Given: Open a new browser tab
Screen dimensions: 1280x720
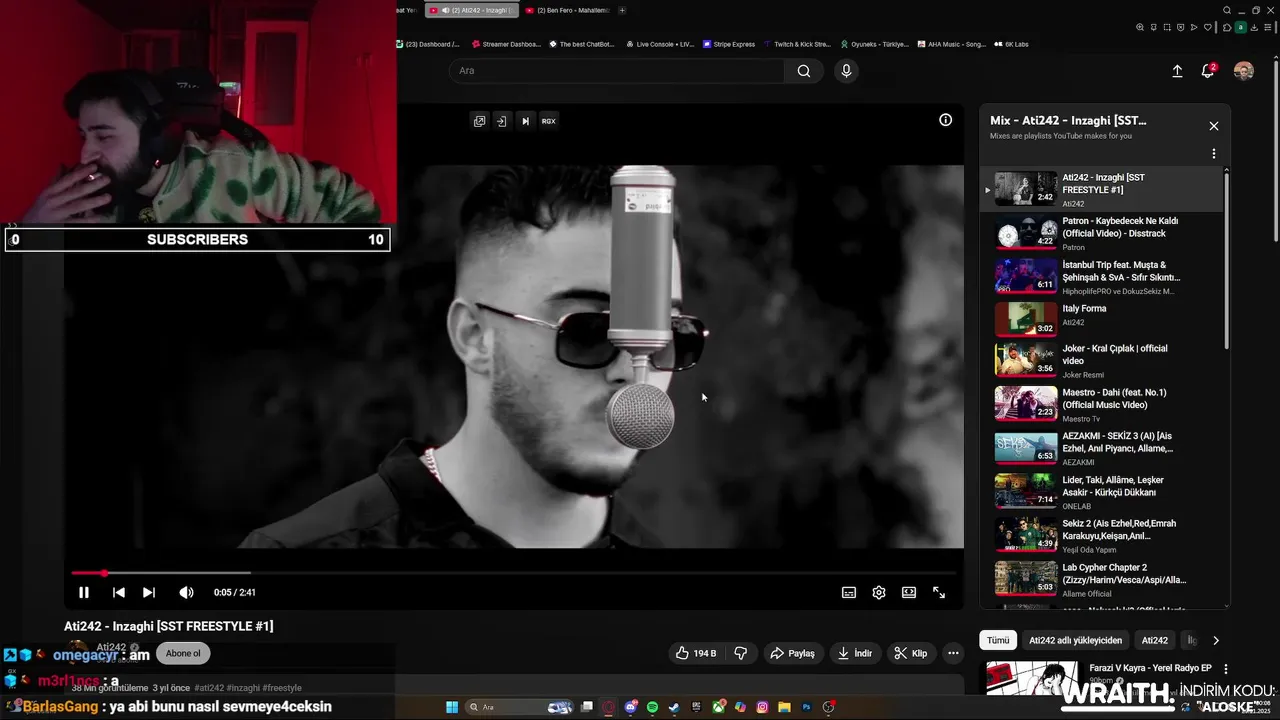Looking at the screenshot, I should pos(622,10).
